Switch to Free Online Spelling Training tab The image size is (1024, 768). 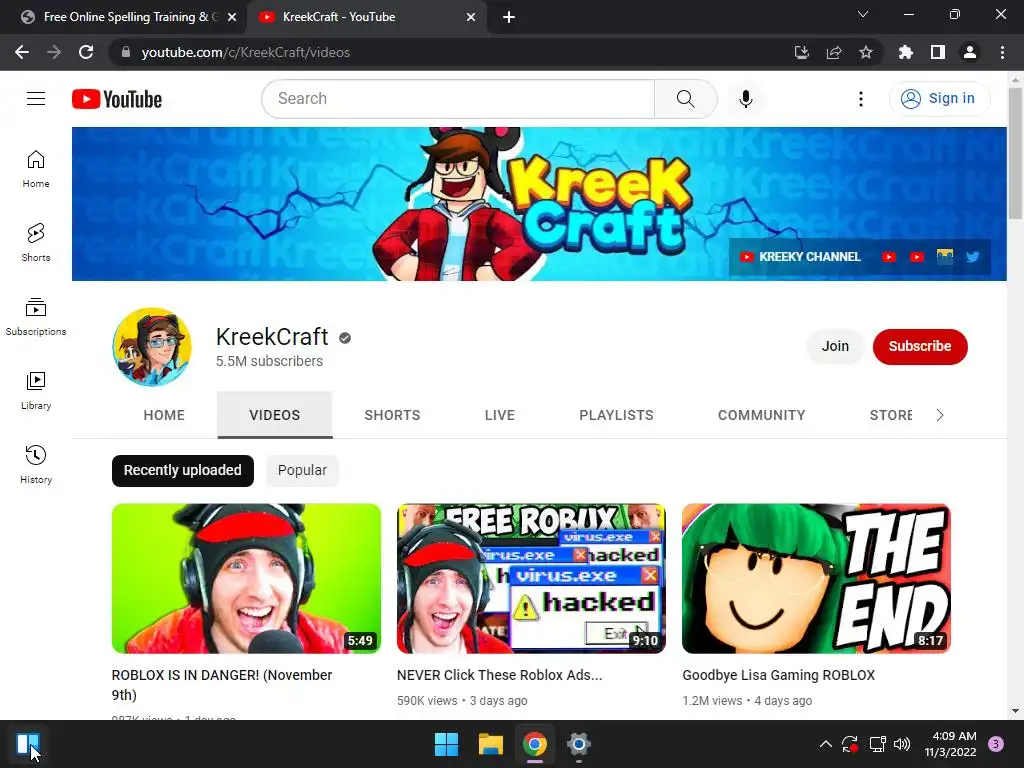[x=124, y=17]
